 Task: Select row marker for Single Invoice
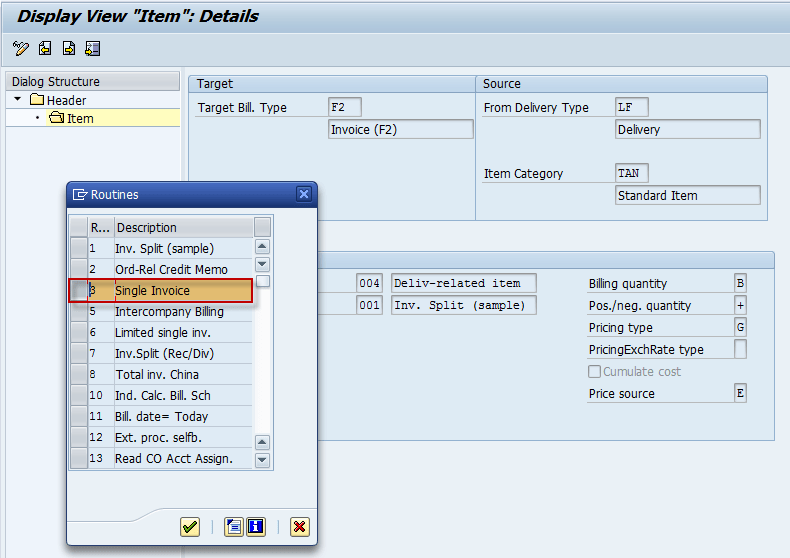tap(79, 291)
